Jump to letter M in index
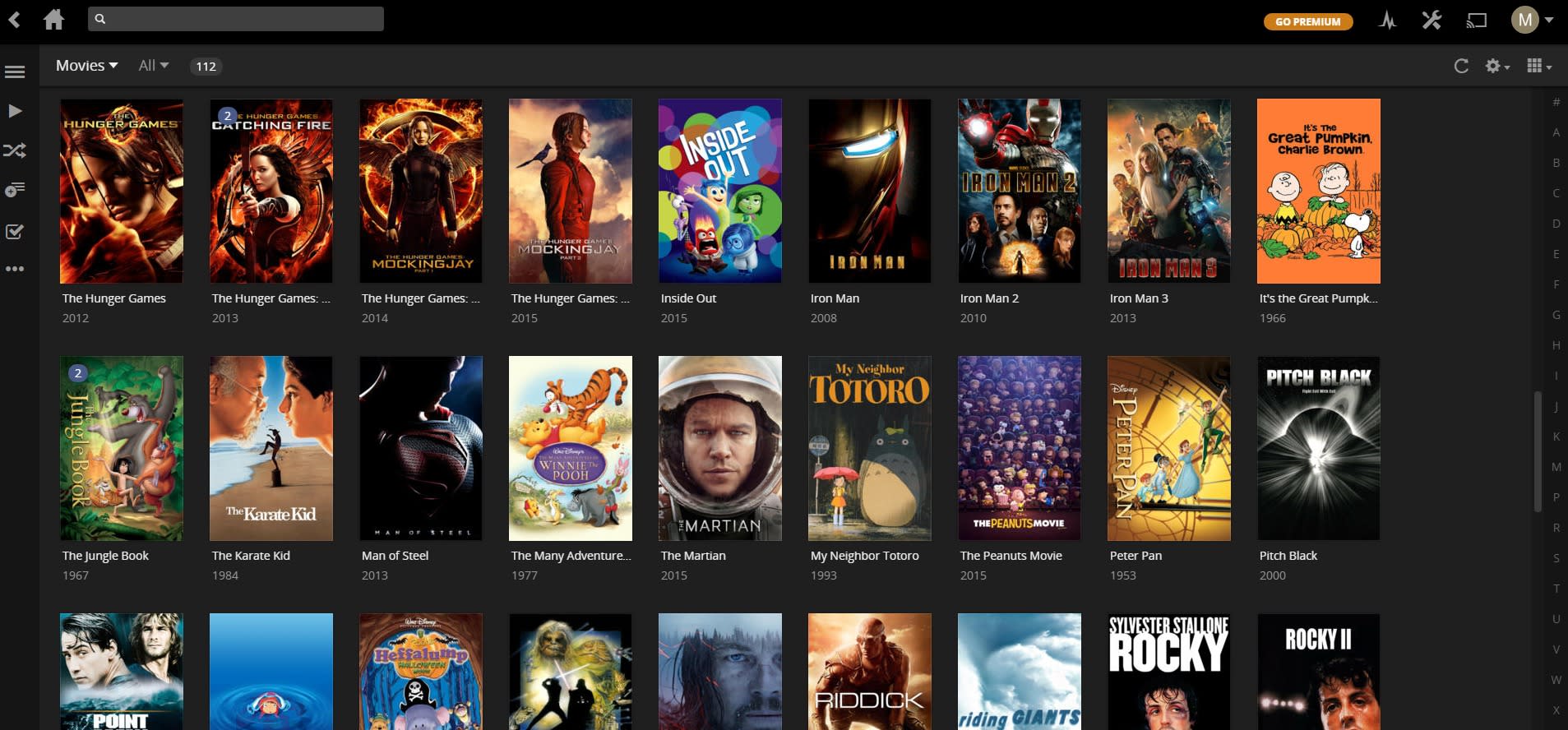The image size is (1568, 730). (x=1556, y=467)
